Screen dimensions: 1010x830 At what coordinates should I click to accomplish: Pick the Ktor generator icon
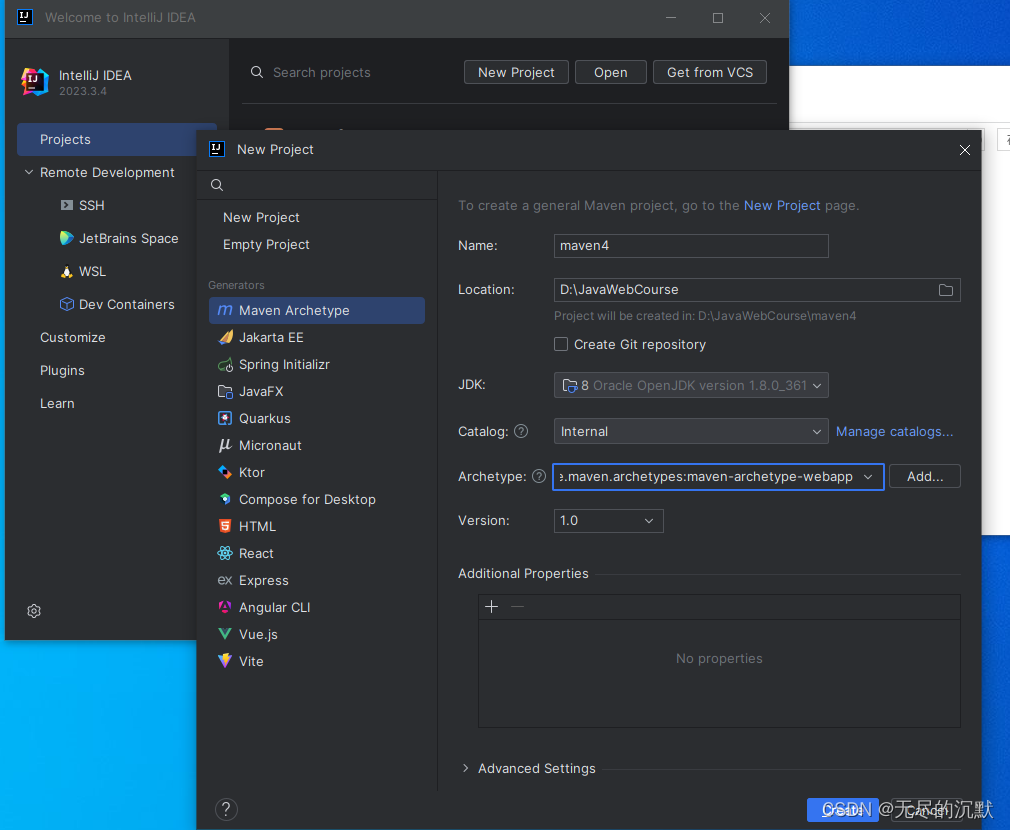click(225, 473)
